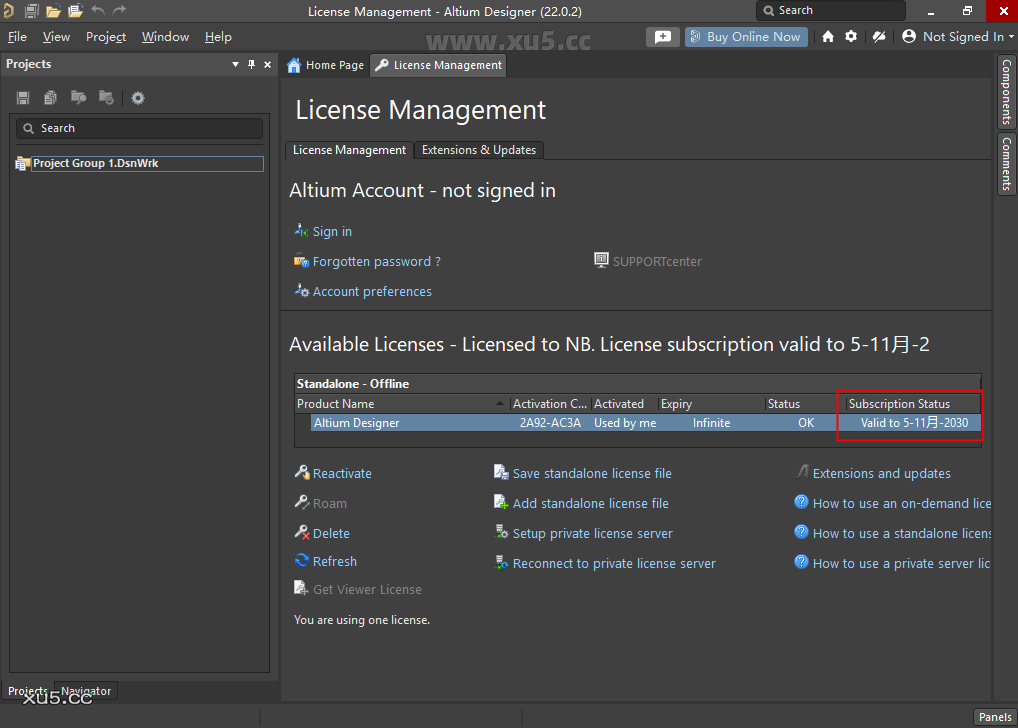Open the Projects panel dropdown arrow
1018x728 pixels.
coord(235,64)
